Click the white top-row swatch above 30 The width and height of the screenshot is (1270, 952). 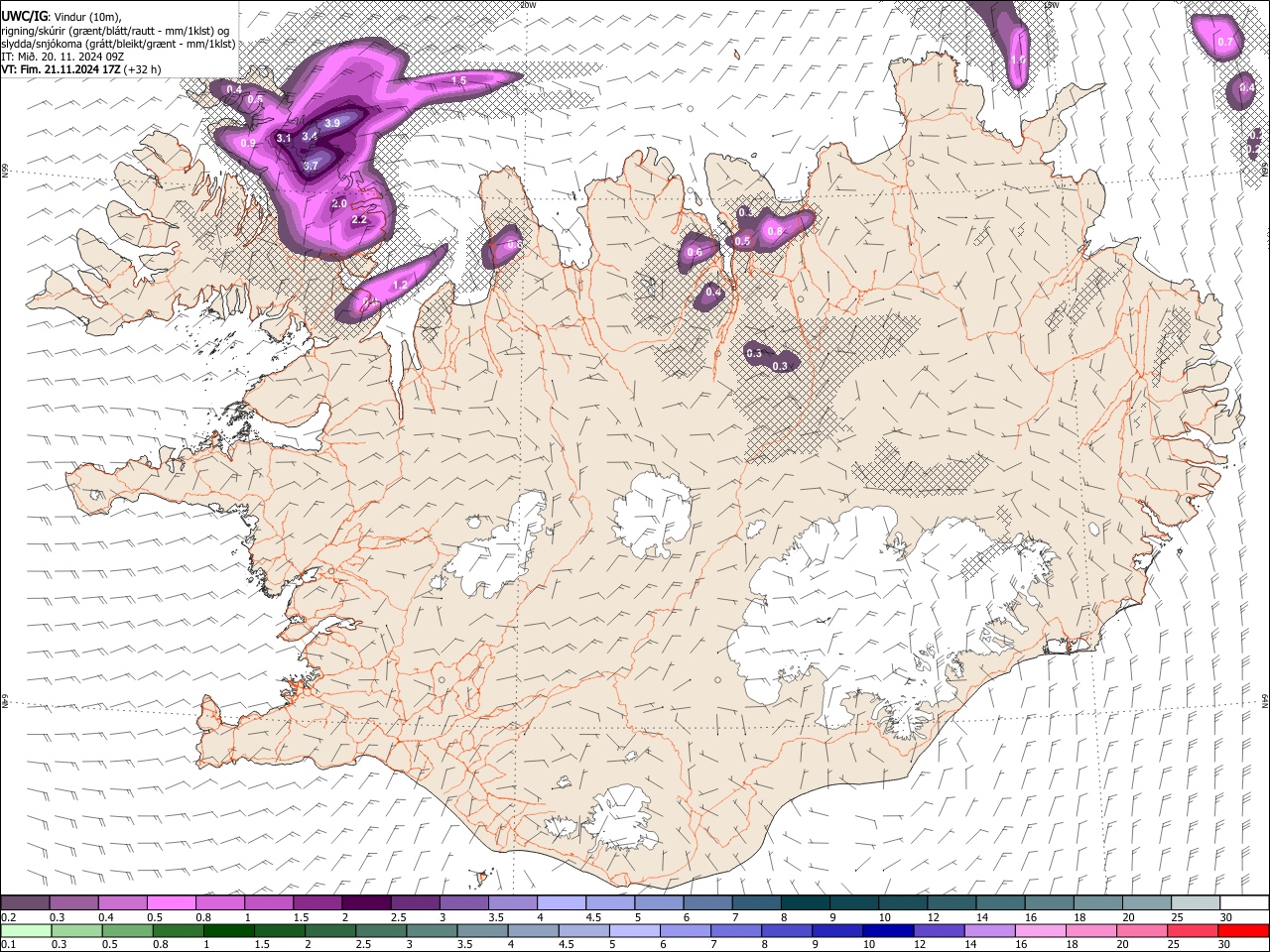coord(1242,903)
